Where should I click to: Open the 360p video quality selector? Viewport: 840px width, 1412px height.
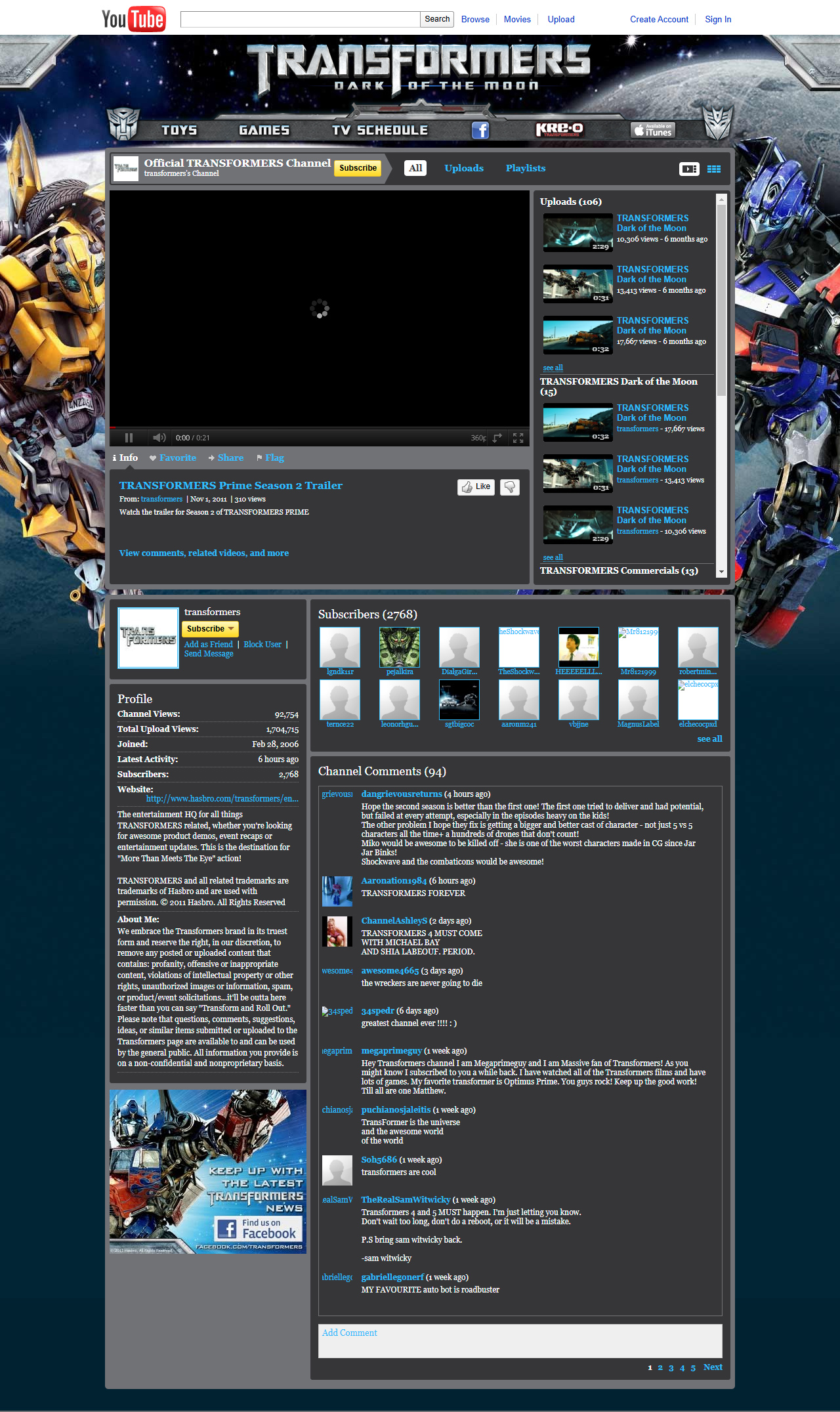(x=478, y=438)
